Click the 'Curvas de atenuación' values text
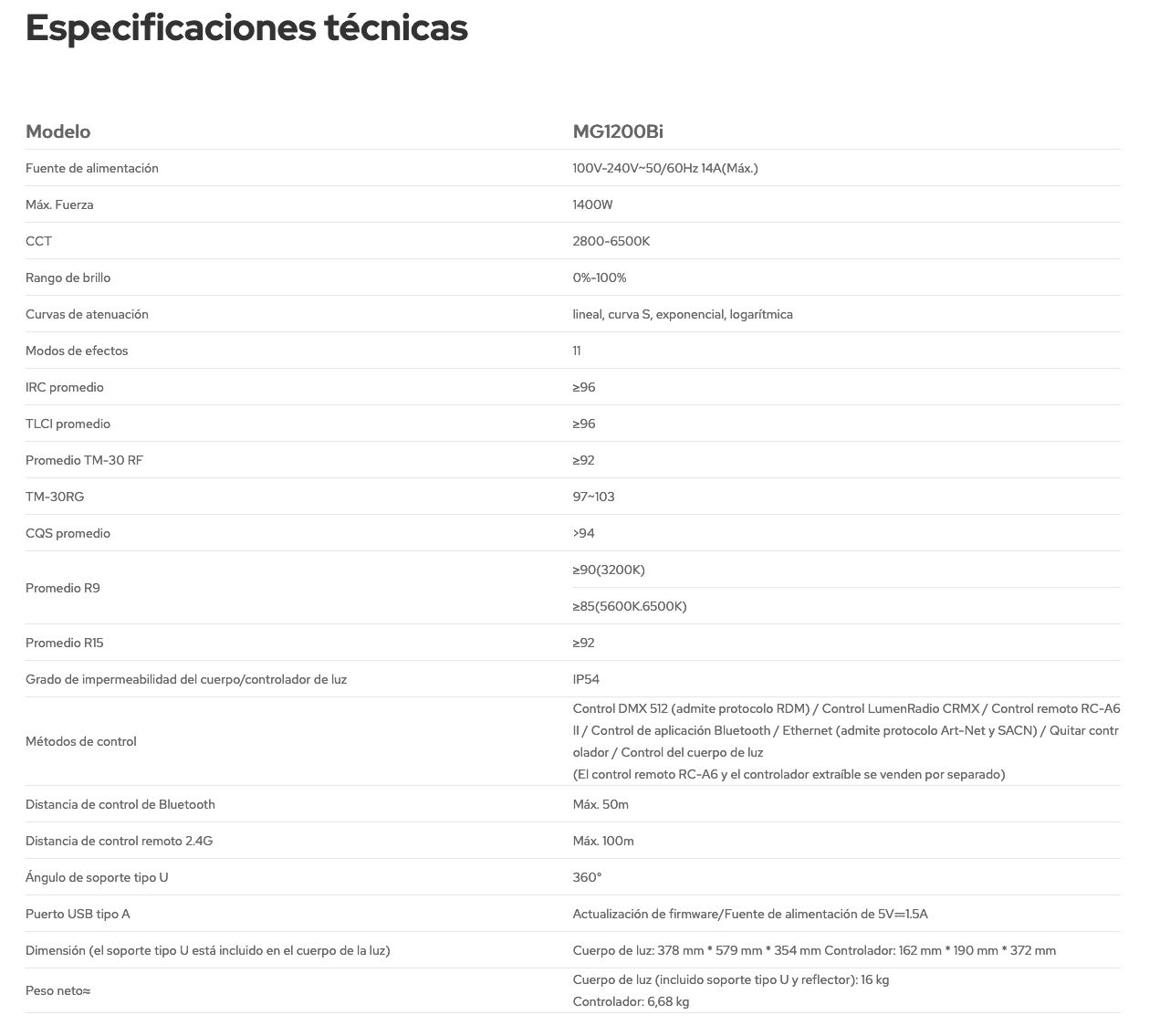 683,314
